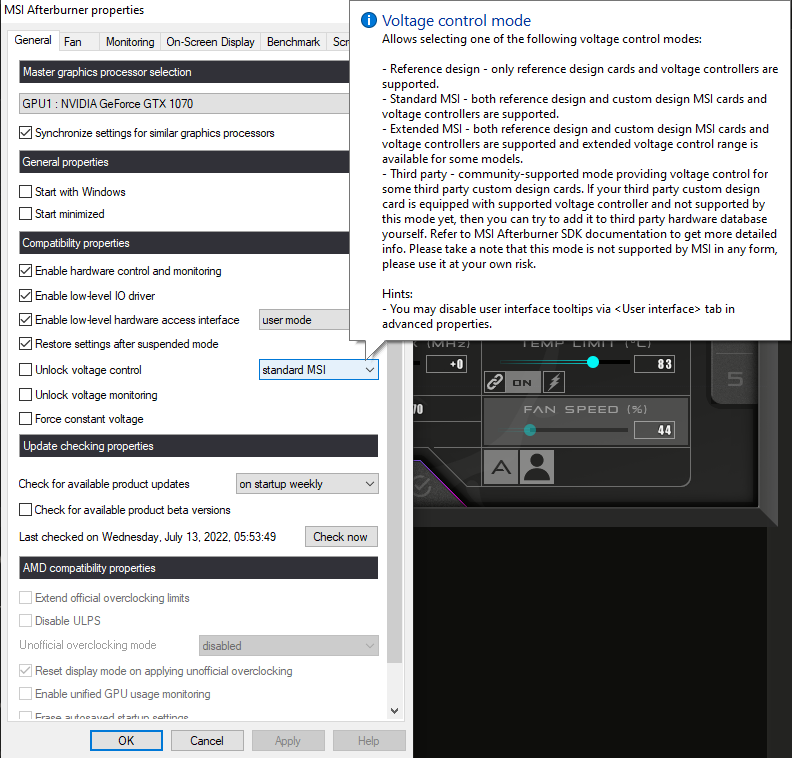The height and width of the screenshot is (758, 792).
Task: Click the Check now button
Action: pos(341,536)
